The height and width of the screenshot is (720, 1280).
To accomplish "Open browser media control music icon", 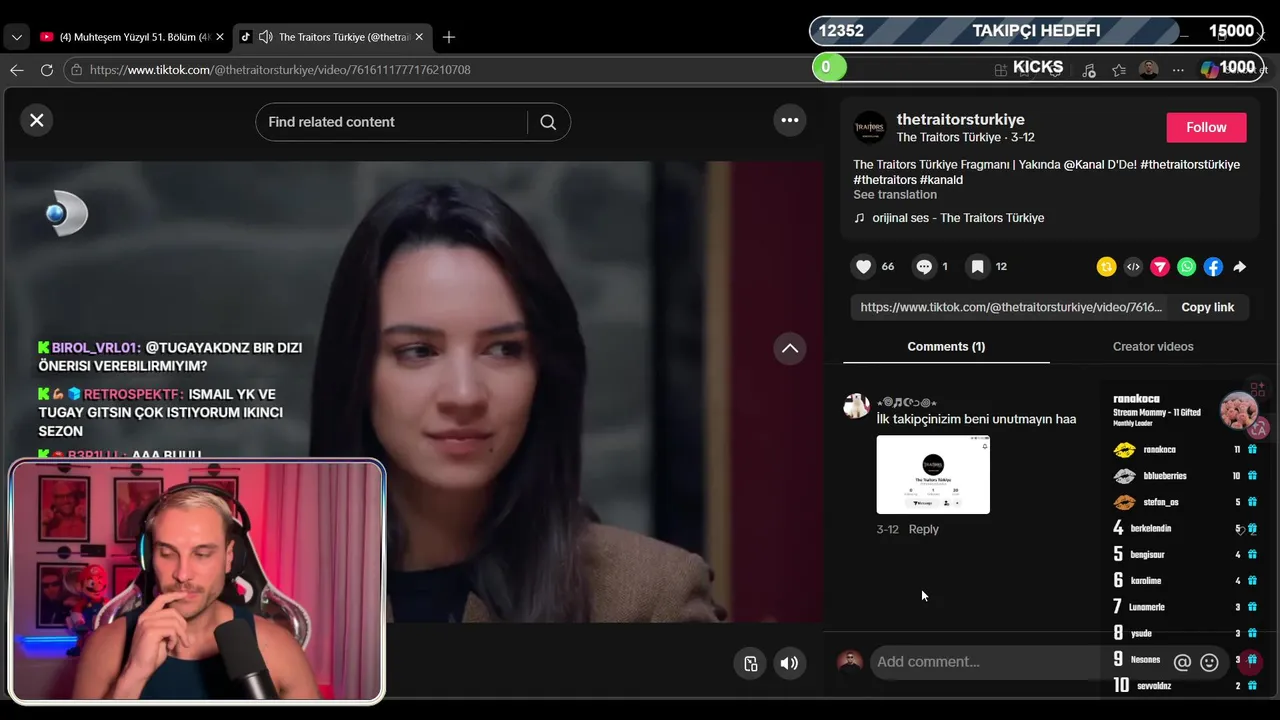I will pos(1089,70).
